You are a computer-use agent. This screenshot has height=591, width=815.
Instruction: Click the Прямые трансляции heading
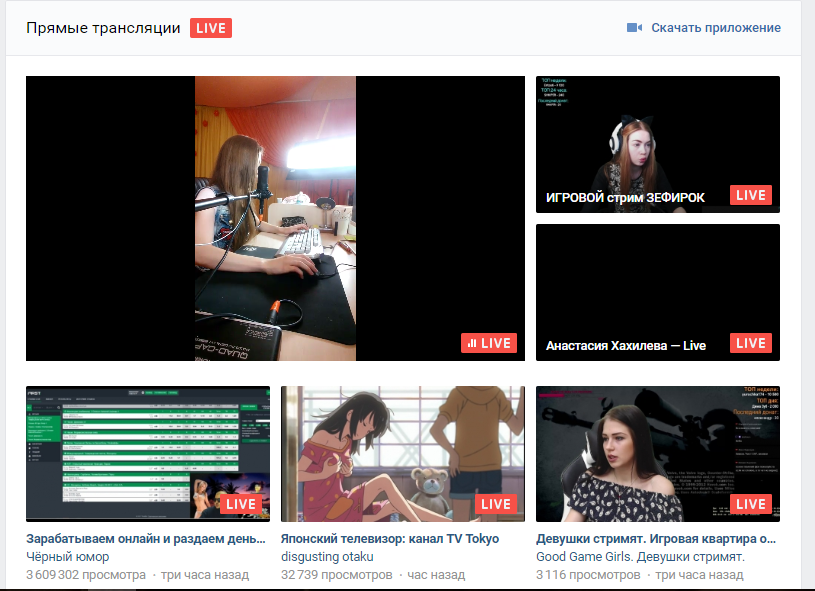(103, 28)
